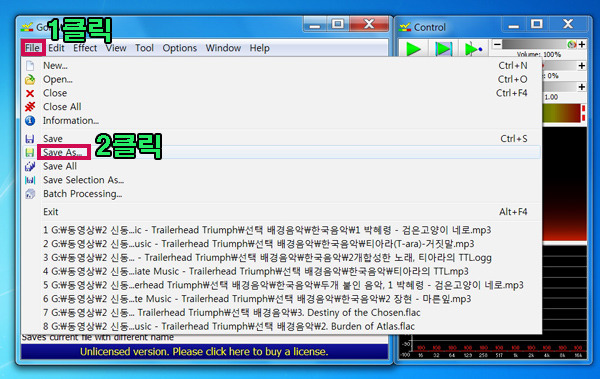600x379 pixels.
Task: Open recent file 6 마른잎.mp3
Action: (281, 299)
